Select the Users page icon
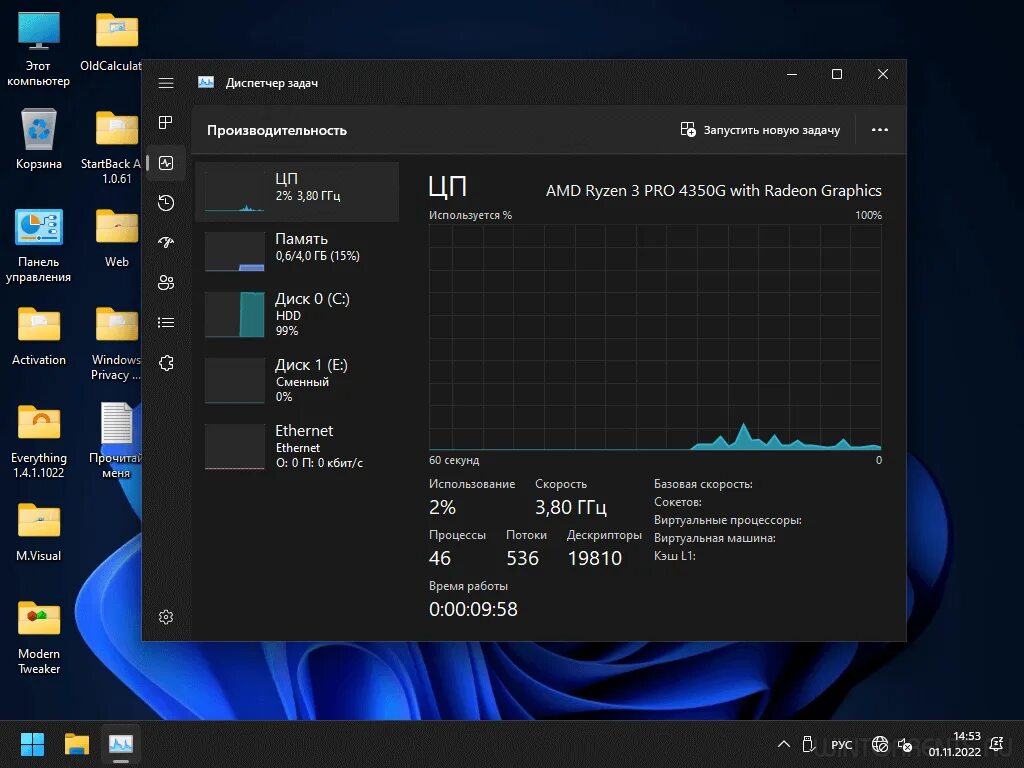Screen dimensions: 1024x768 coord(166,282)
